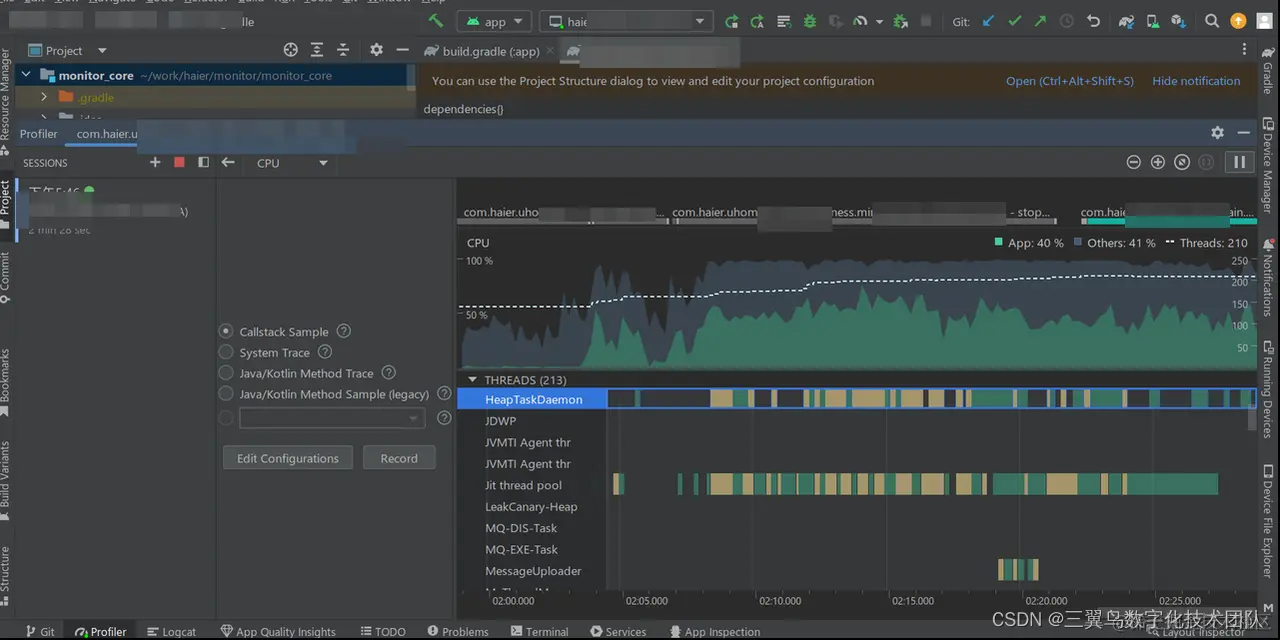1280x640 pixels.
Task: Open the Terminal tool window
Action: click(539, 631)
